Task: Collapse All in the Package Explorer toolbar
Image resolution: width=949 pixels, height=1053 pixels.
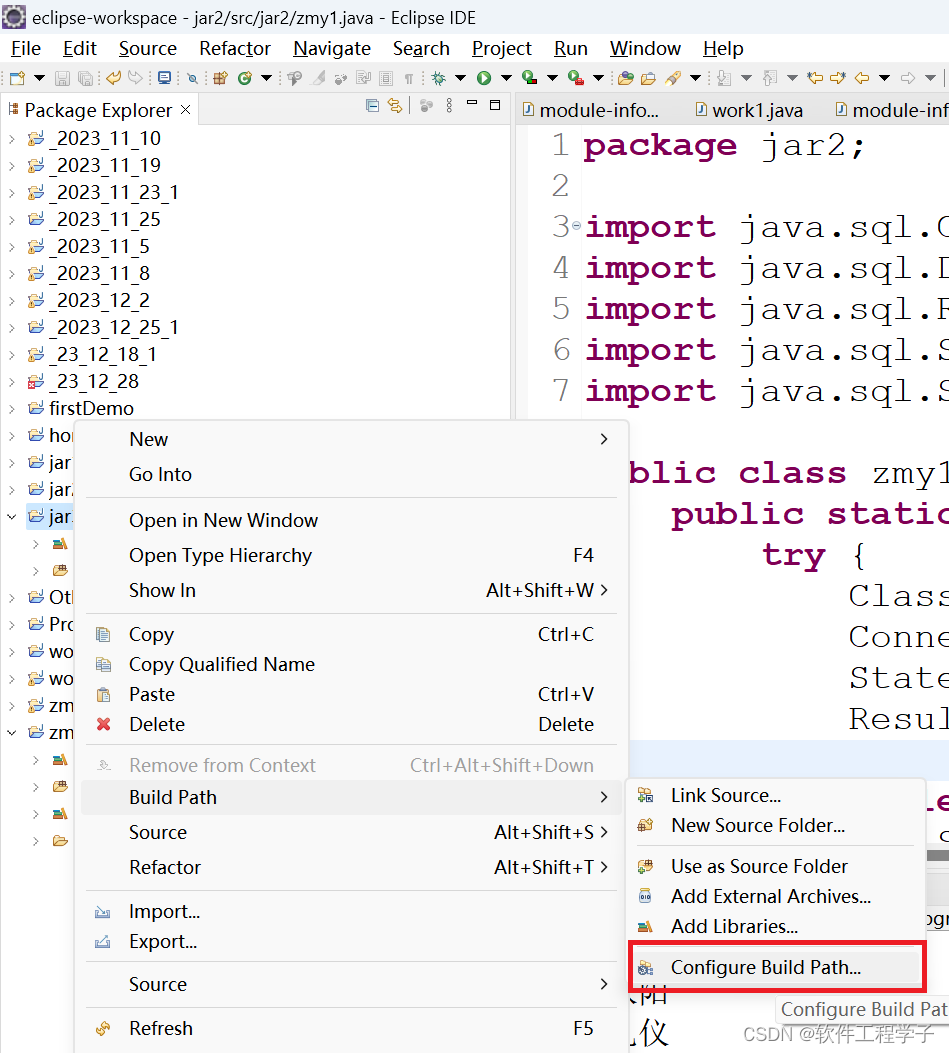Action: [x=371, y=109]
